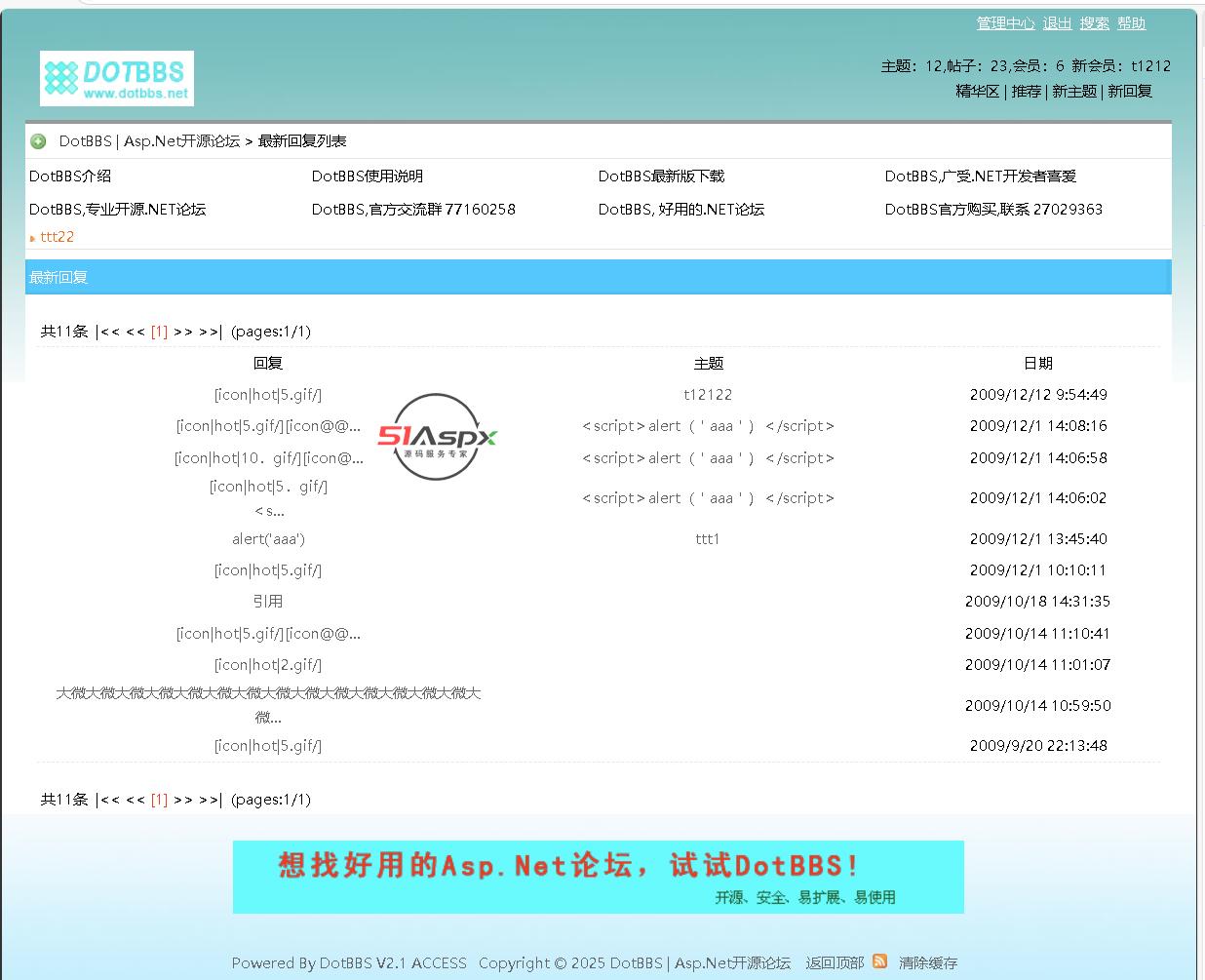This screenshot has height=980, width=1205.
Task: Click the 最新回复 section header bar
Action: click(599, 277)
